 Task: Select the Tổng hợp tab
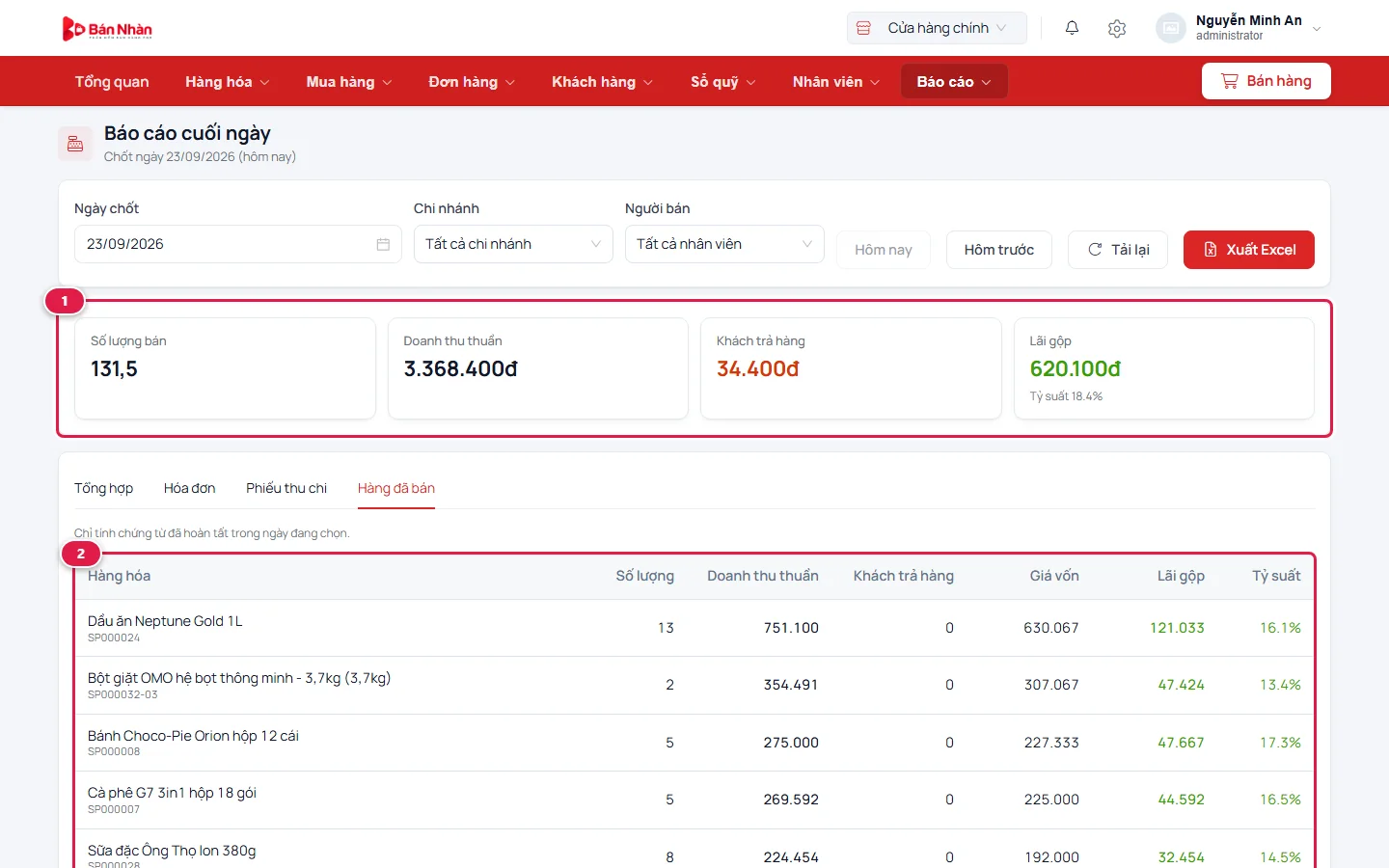click(104, 488)
